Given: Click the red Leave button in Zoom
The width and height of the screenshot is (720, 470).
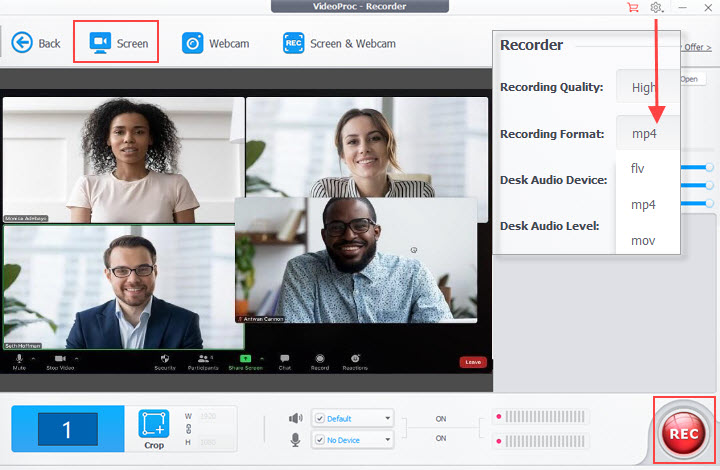Looking at the screenshot, I should pyautogui.click(x=473, y=362).
